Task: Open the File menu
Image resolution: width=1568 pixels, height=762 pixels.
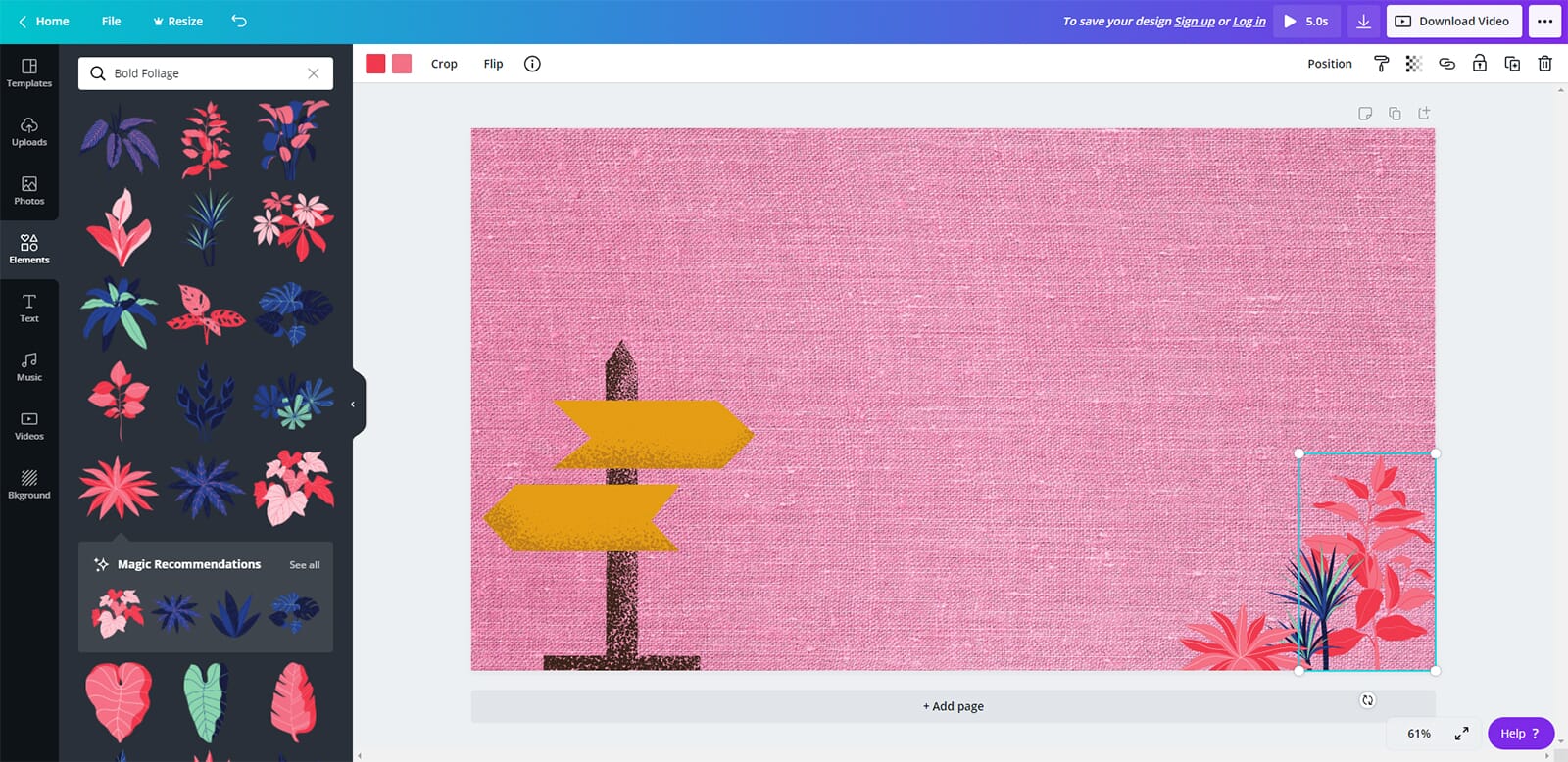Action: tap(112, 21)
